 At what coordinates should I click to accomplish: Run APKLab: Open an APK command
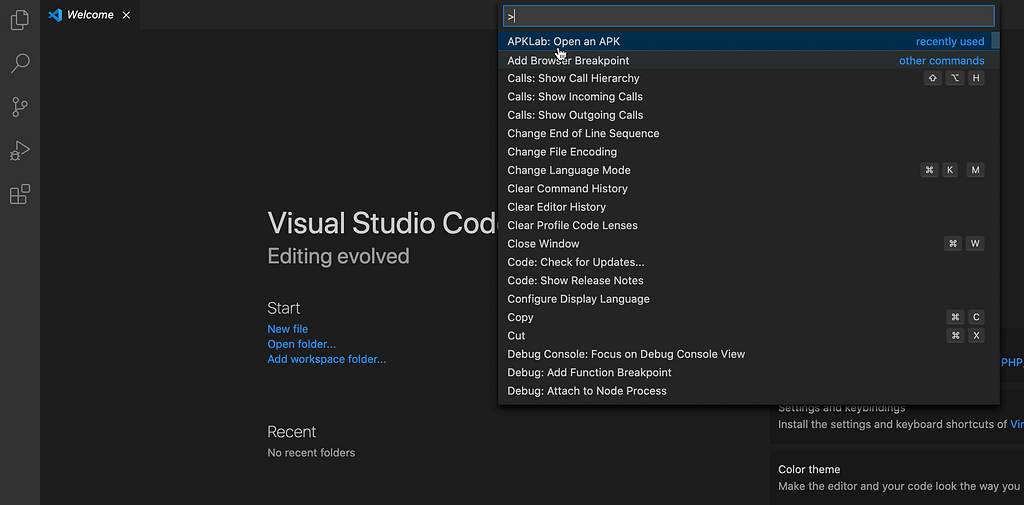(564, 42)
